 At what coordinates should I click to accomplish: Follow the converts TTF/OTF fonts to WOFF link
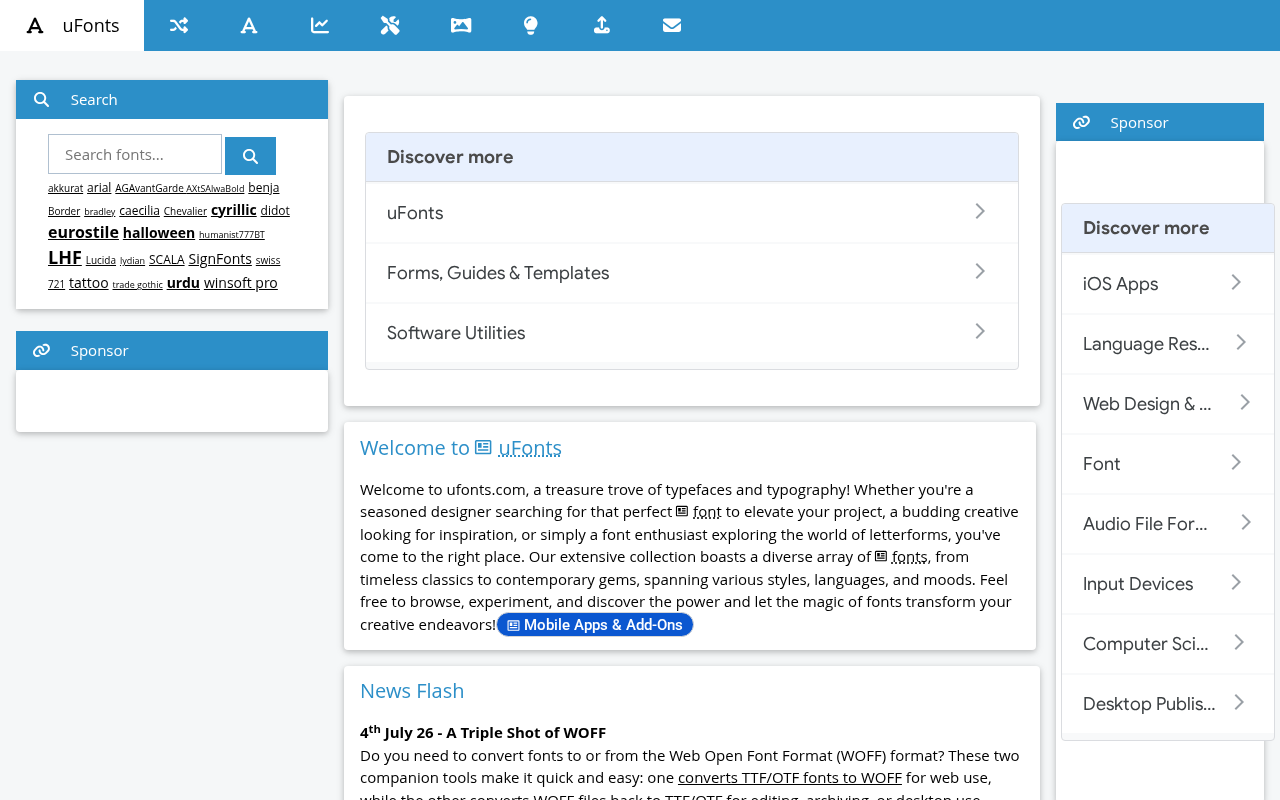(790, 777)
